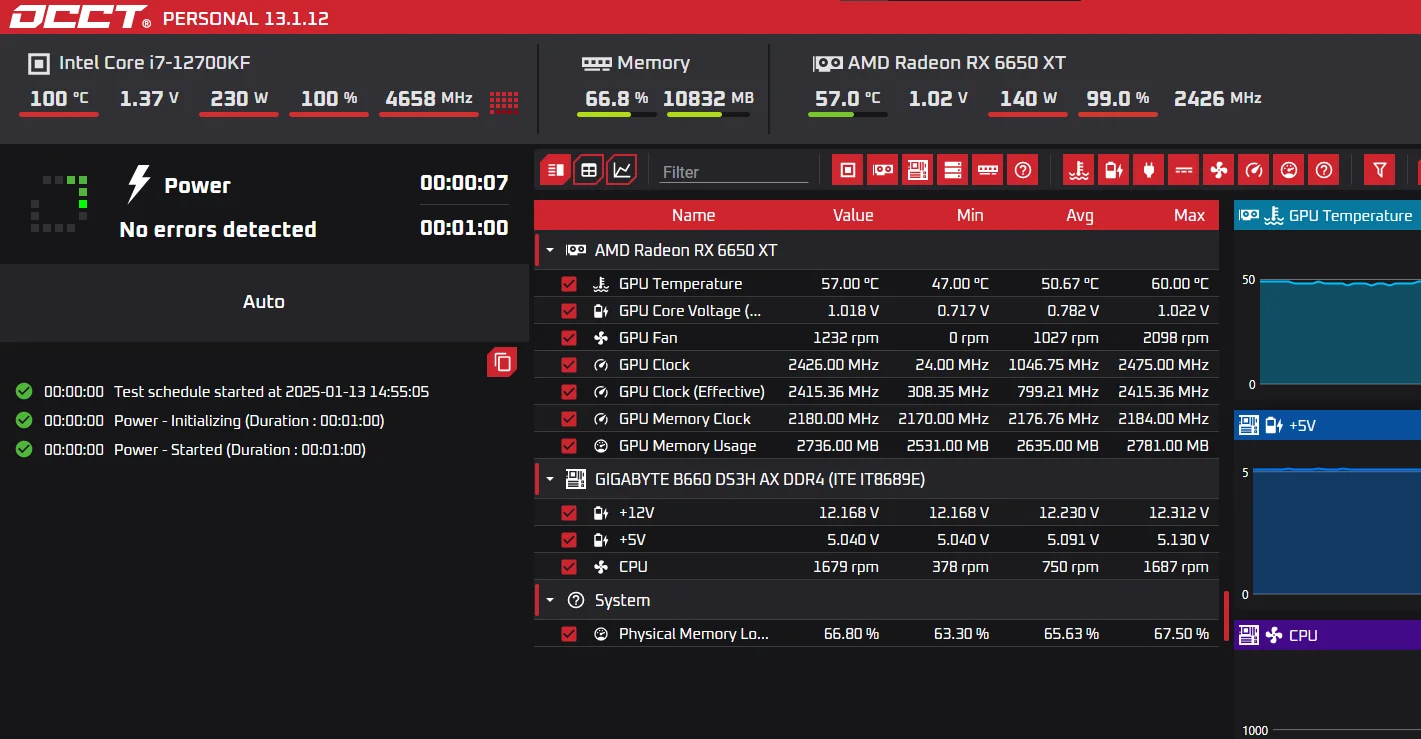
Task: Switch to the table layout view icon
Action: 589,170
